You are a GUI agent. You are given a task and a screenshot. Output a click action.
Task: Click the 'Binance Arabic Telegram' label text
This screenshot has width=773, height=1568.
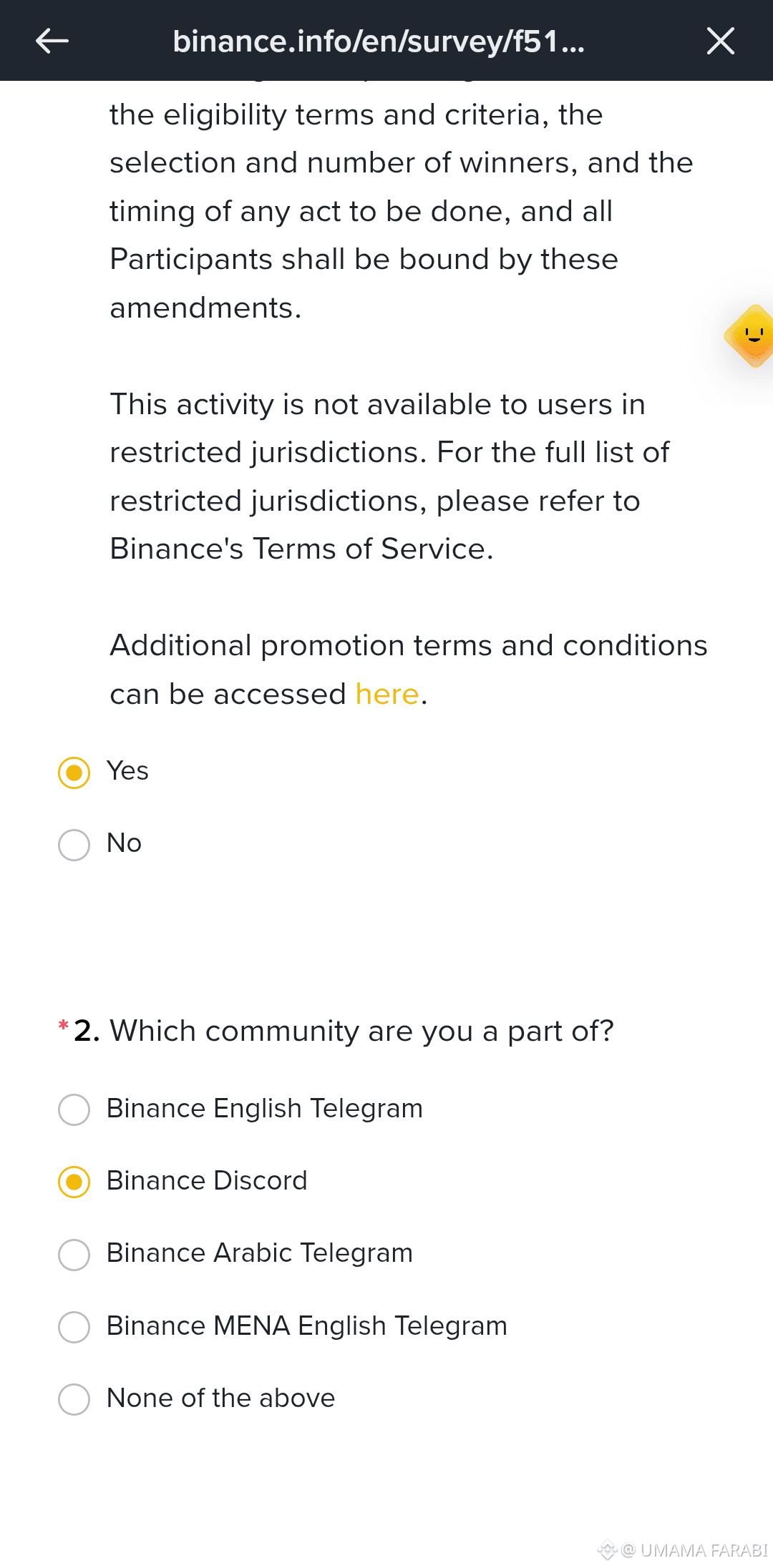tap(260, 1253)
